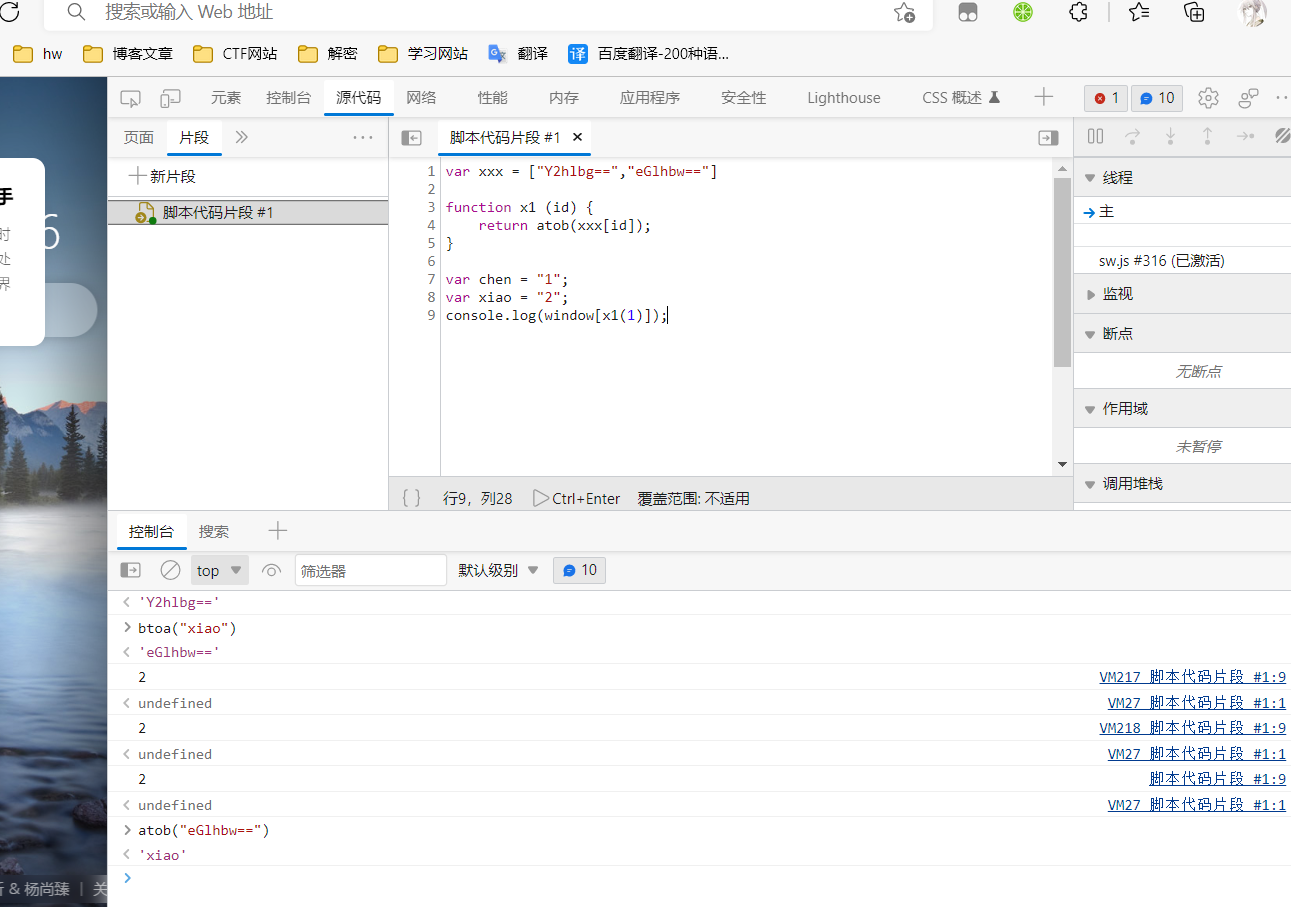Hide the debugger sidebar icon
This screenshot has height=907, width=1291.
pyautogui.click(x=1048, y=138)
